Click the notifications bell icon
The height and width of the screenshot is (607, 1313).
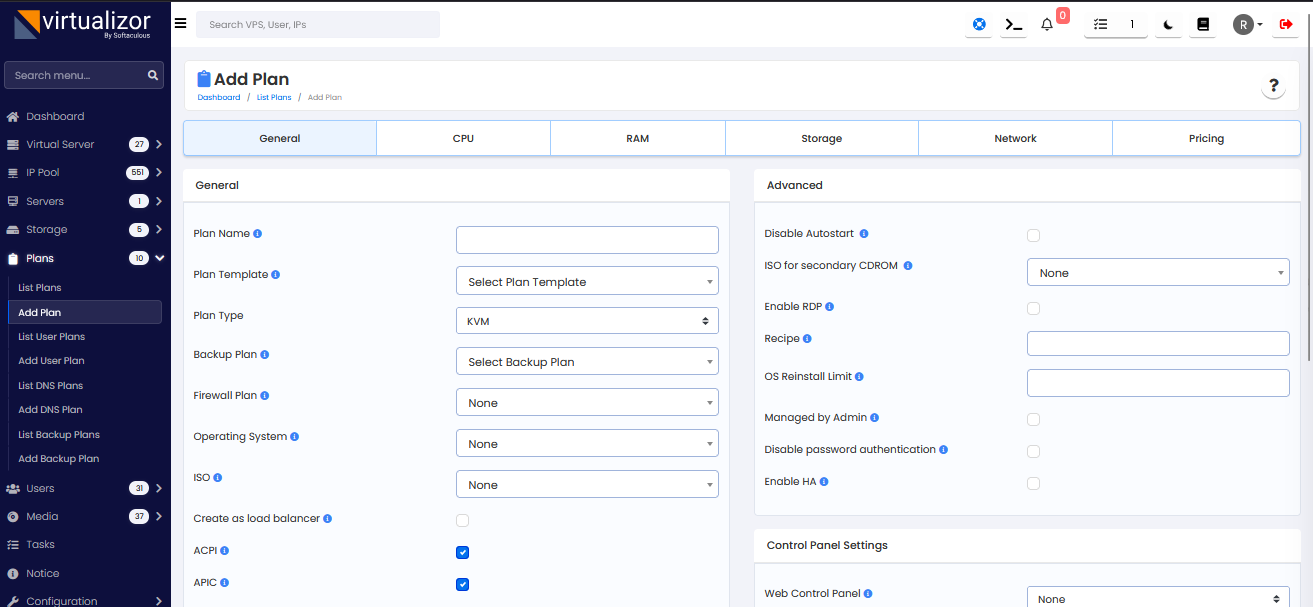coord(1047,25)
